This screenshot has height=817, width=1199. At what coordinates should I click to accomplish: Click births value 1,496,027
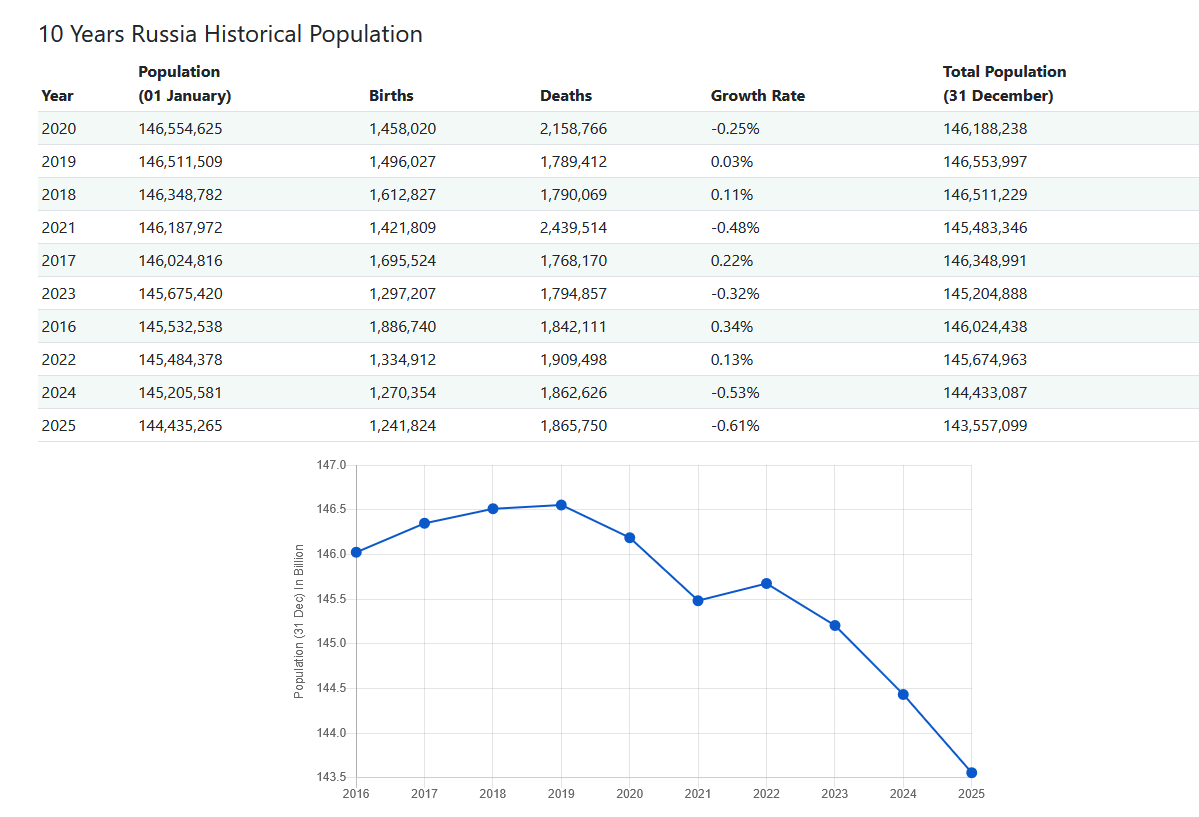[x=402, y=161]
